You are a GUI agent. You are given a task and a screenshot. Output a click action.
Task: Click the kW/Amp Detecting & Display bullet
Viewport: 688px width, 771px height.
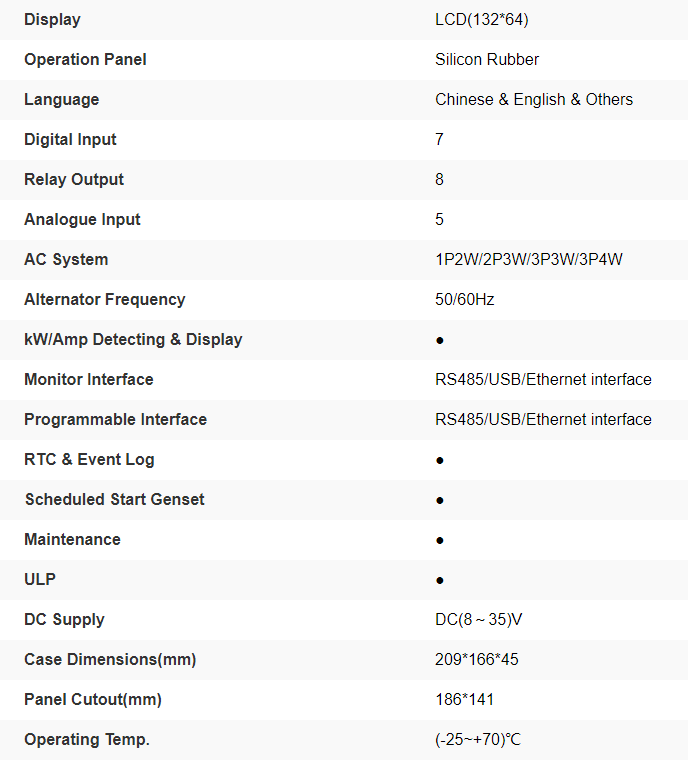point(440,340)
